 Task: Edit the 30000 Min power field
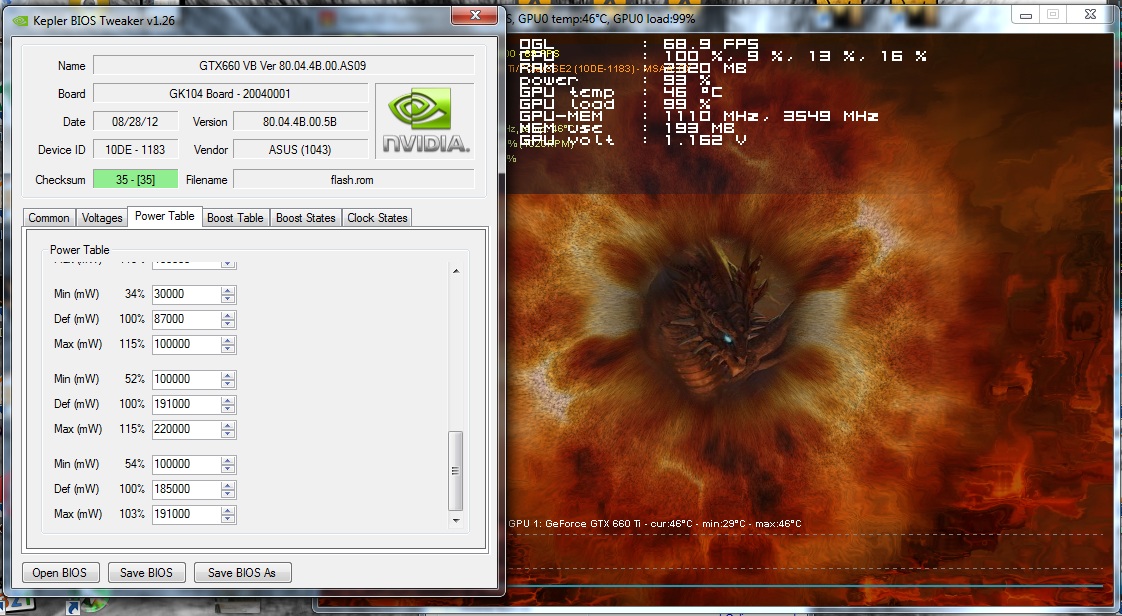pyautogui.click(x=186, y=294)
